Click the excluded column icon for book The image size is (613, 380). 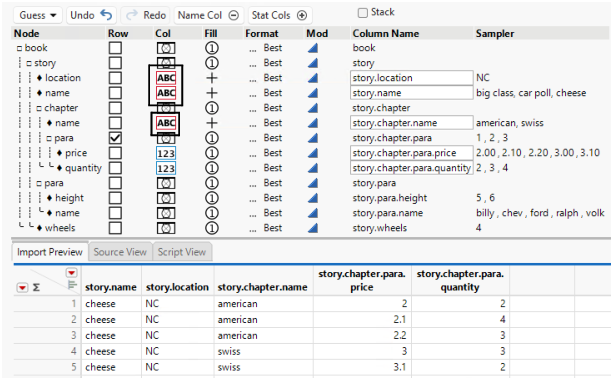pos(166,48)
